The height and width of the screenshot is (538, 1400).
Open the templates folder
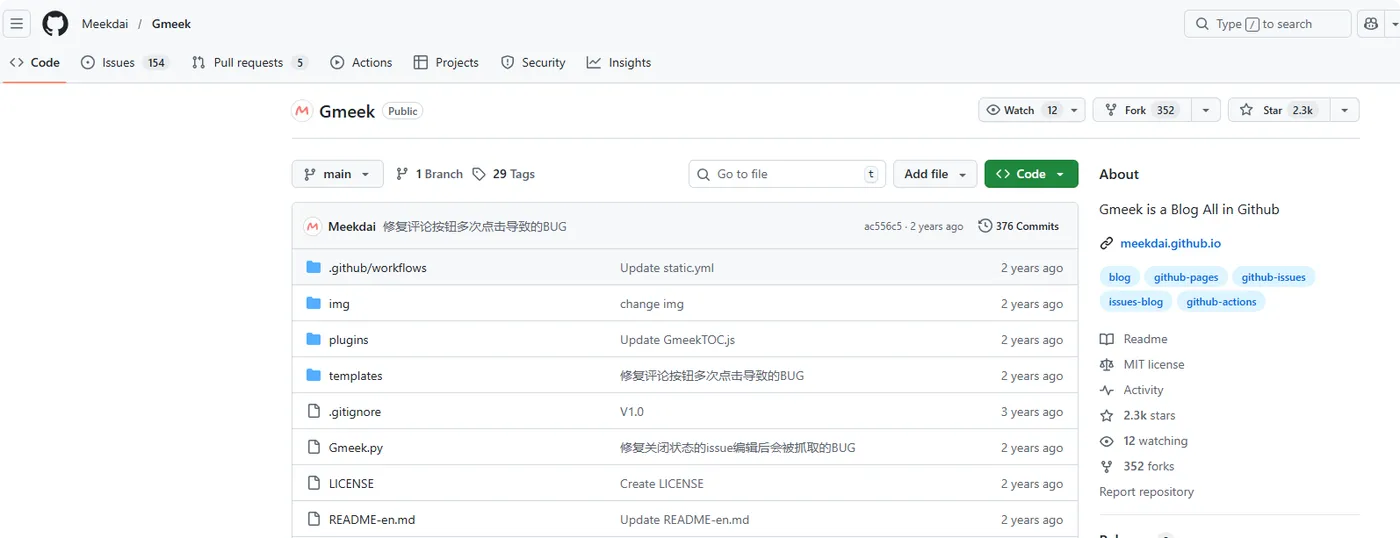[355, 376]
